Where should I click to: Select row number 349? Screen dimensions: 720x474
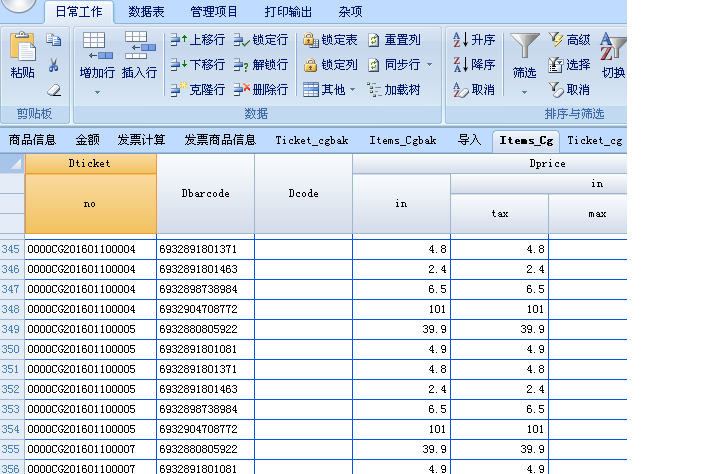pos(11,329)
